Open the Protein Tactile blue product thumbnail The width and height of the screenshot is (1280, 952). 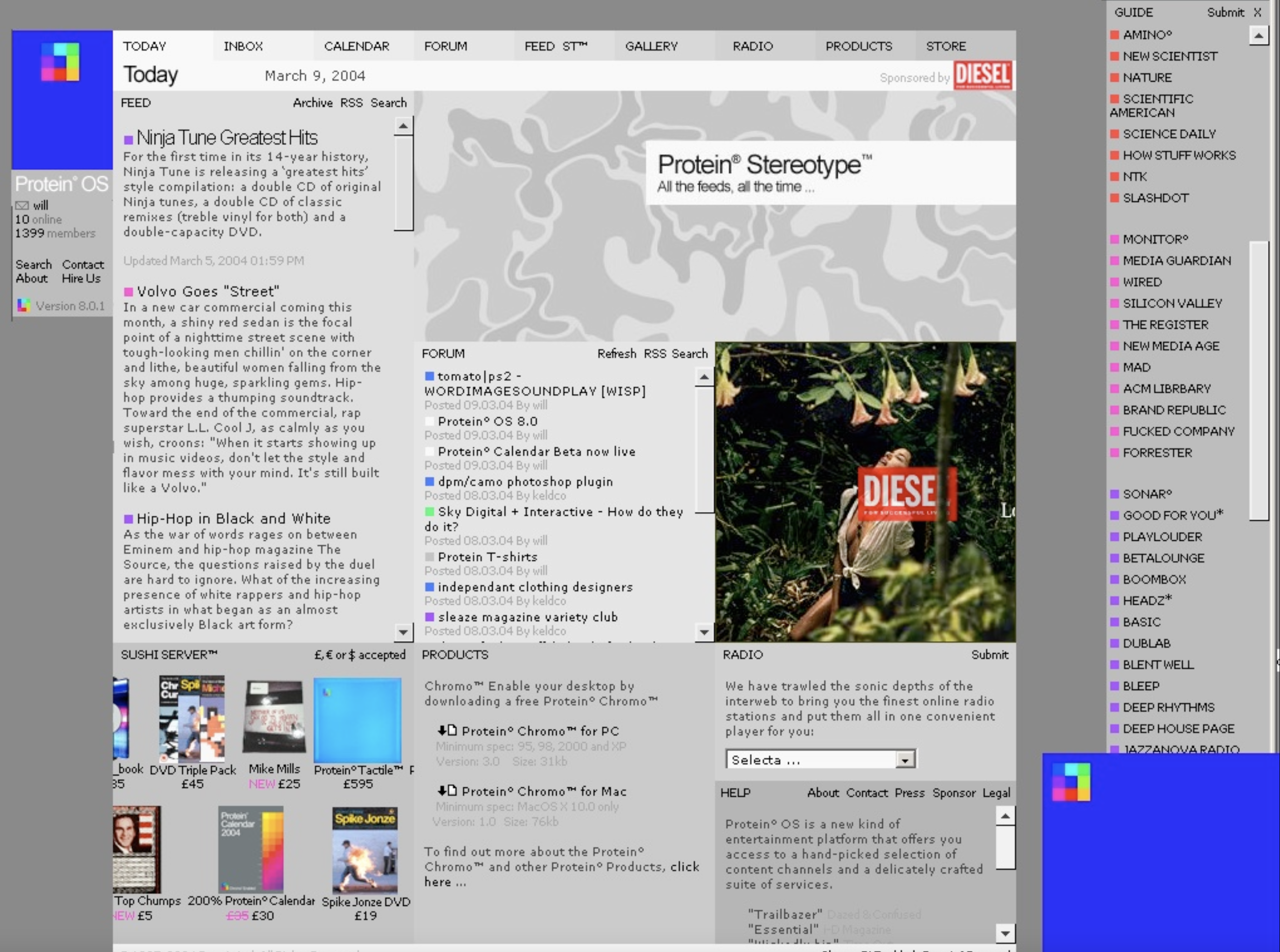(x=358, y=720)
